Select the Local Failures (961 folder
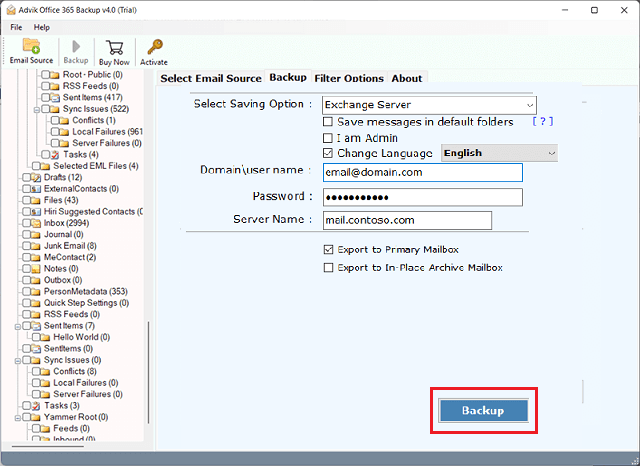Screen dimensions: 640x466 click(107, 131)
